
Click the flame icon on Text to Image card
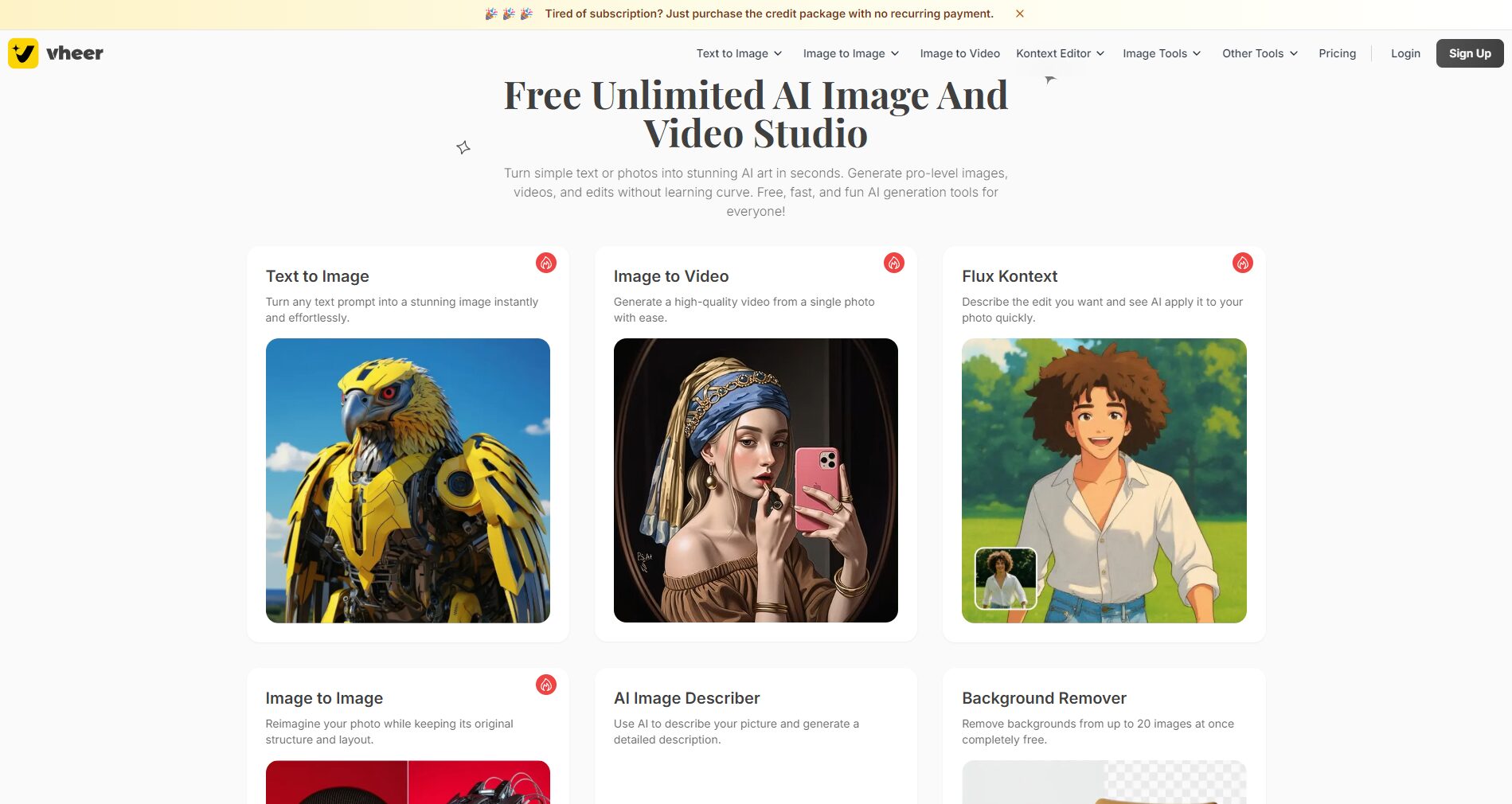pos(546,263)
